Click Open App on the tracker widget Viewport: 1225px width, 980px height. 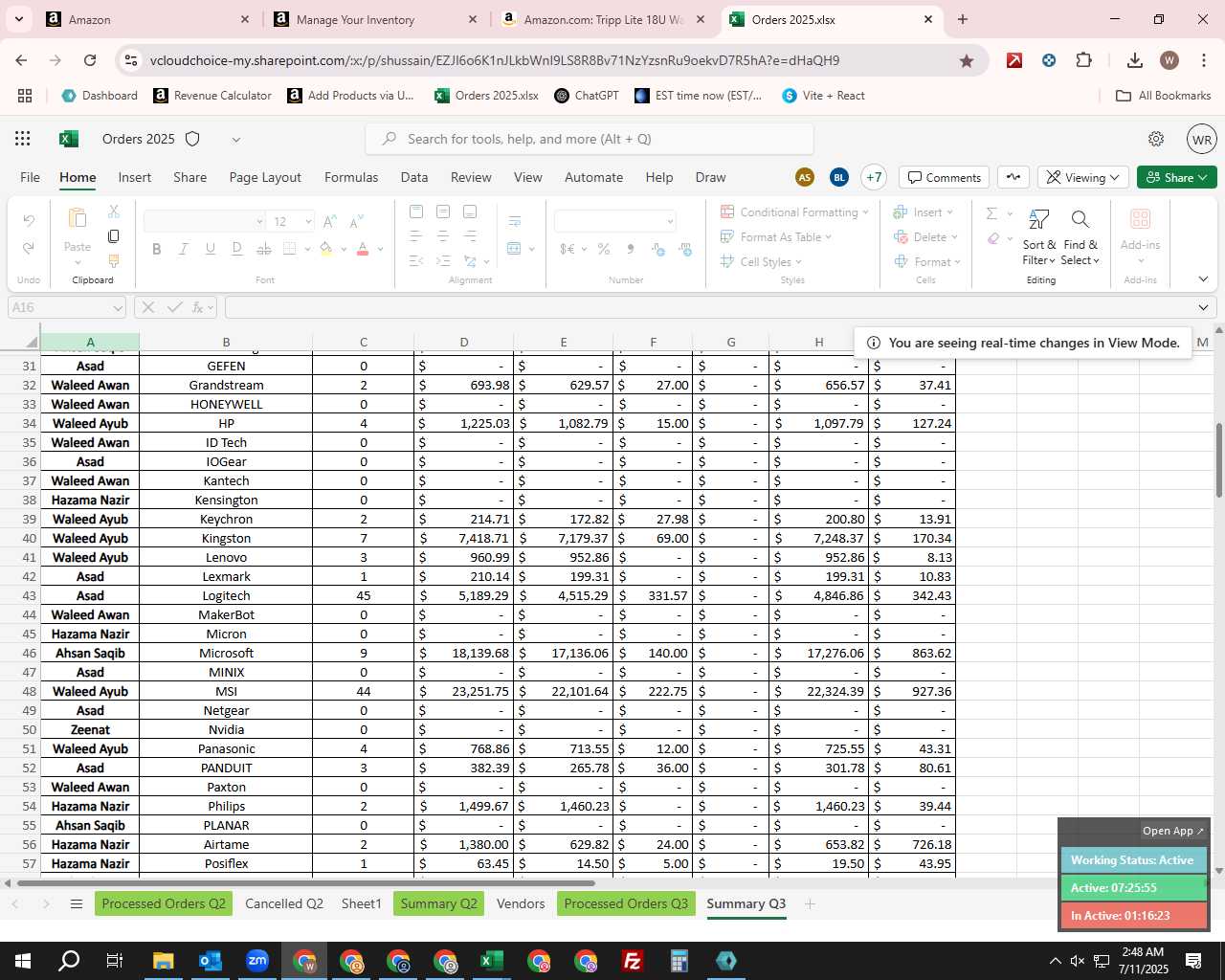(x=1172, y=831)
